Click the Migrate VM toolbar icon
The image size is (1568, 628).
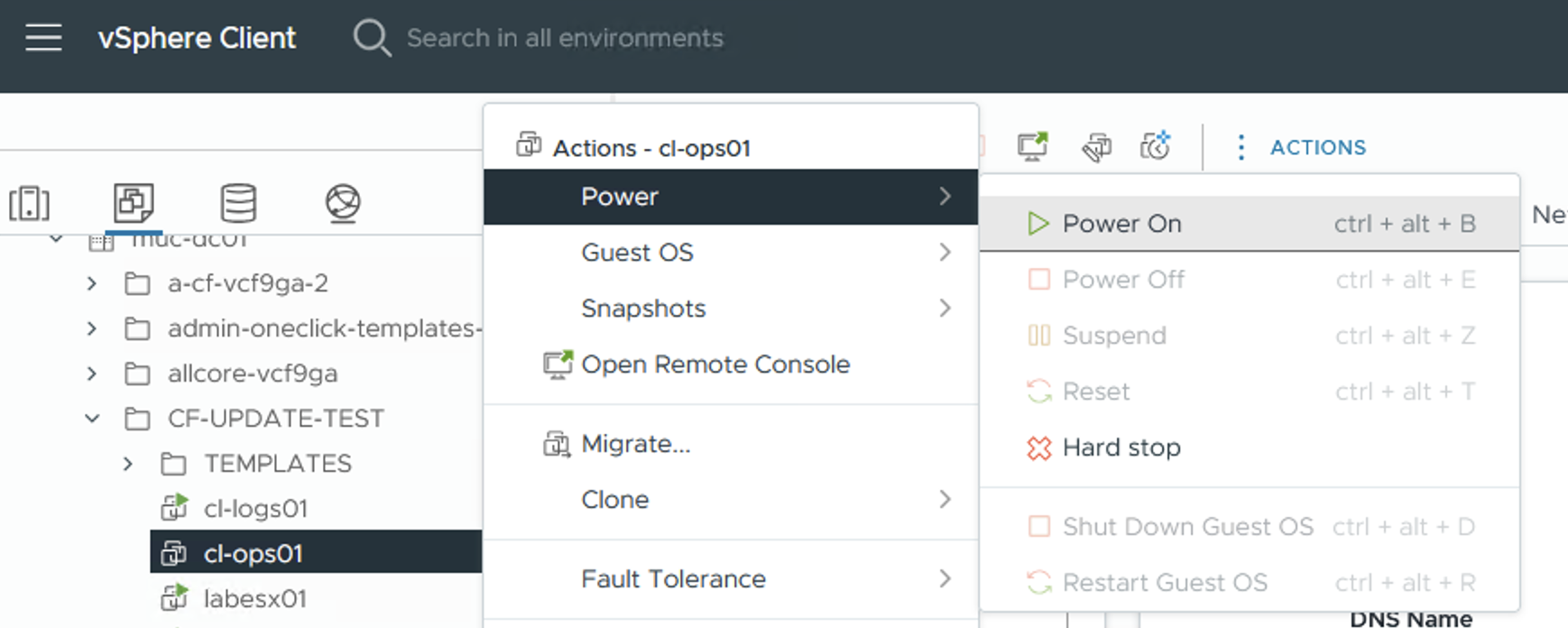pos(1096,146)
